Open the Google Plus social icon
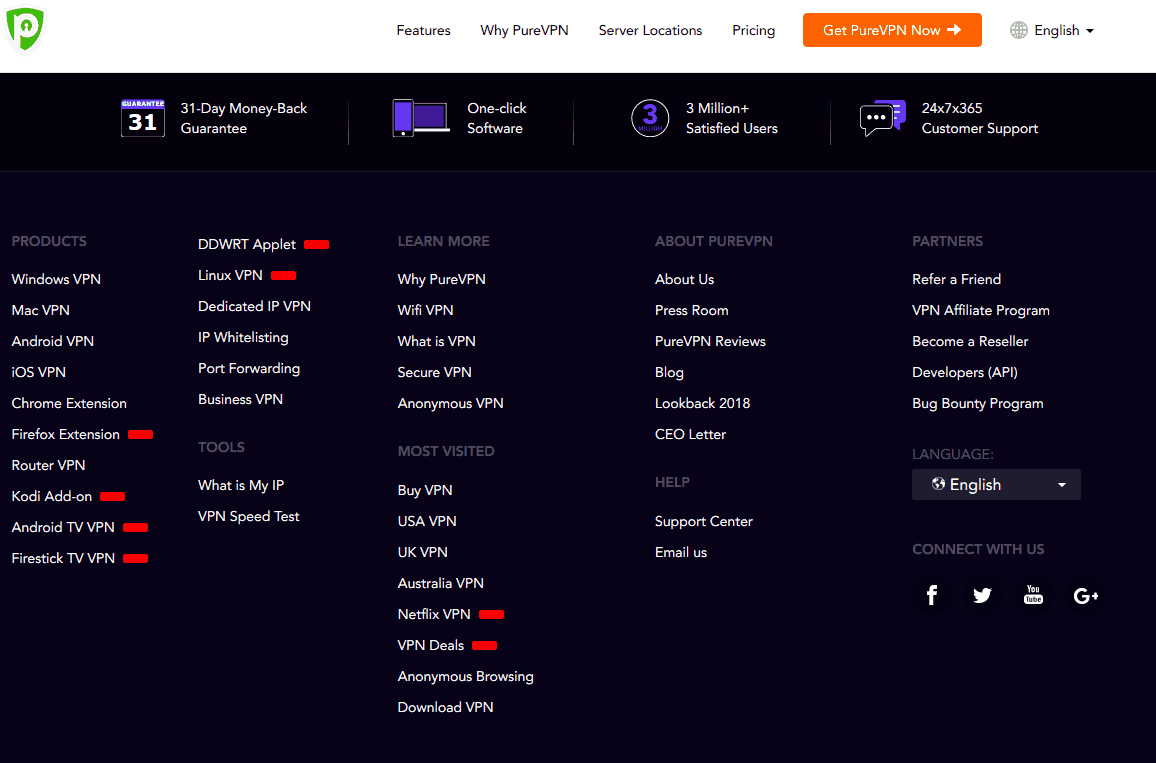Viewport: 1156px width, 763px height. click(1085, 596)
